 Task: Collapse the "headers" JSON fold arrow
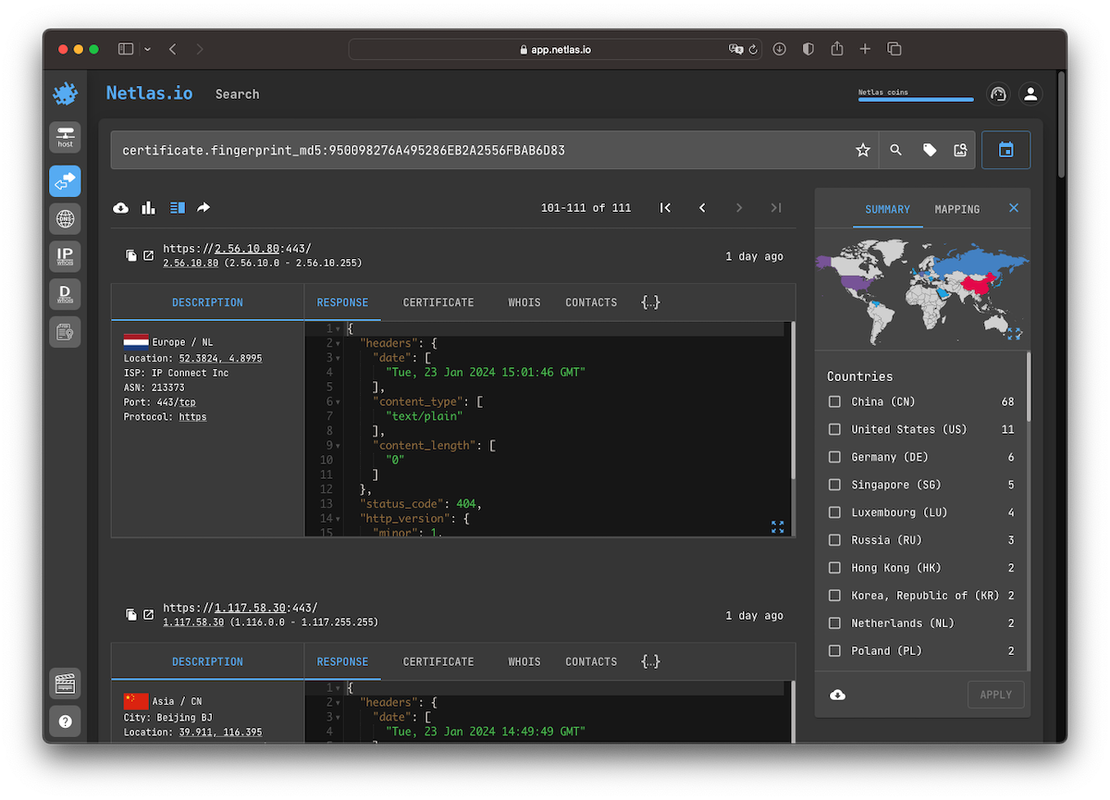339,344
